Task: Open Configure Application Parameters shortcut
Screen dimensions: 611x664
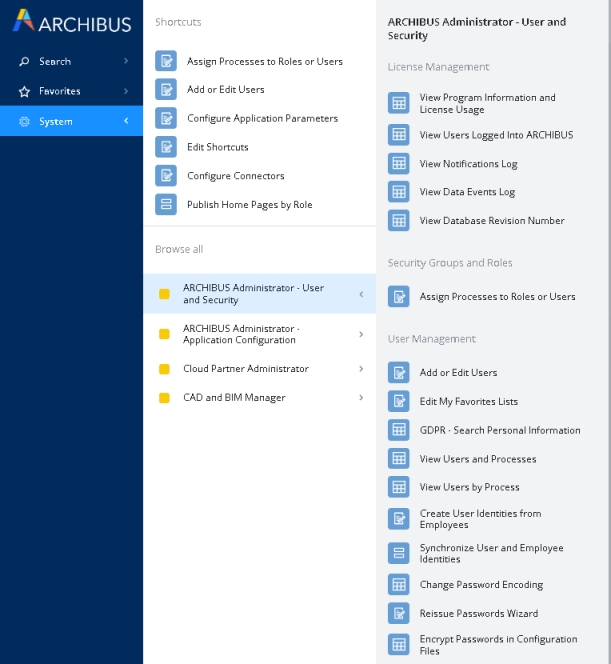Action: [263, 118]
